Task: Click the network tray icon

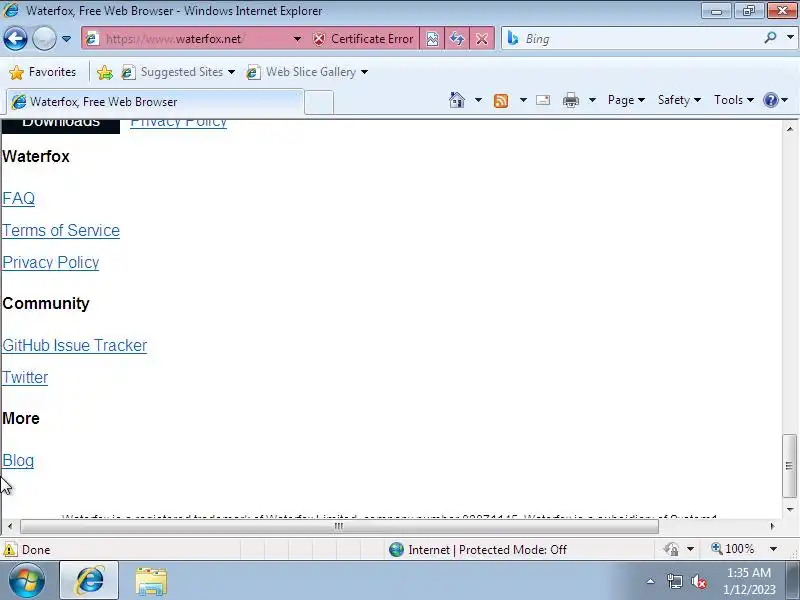Action: click(674, 581)
